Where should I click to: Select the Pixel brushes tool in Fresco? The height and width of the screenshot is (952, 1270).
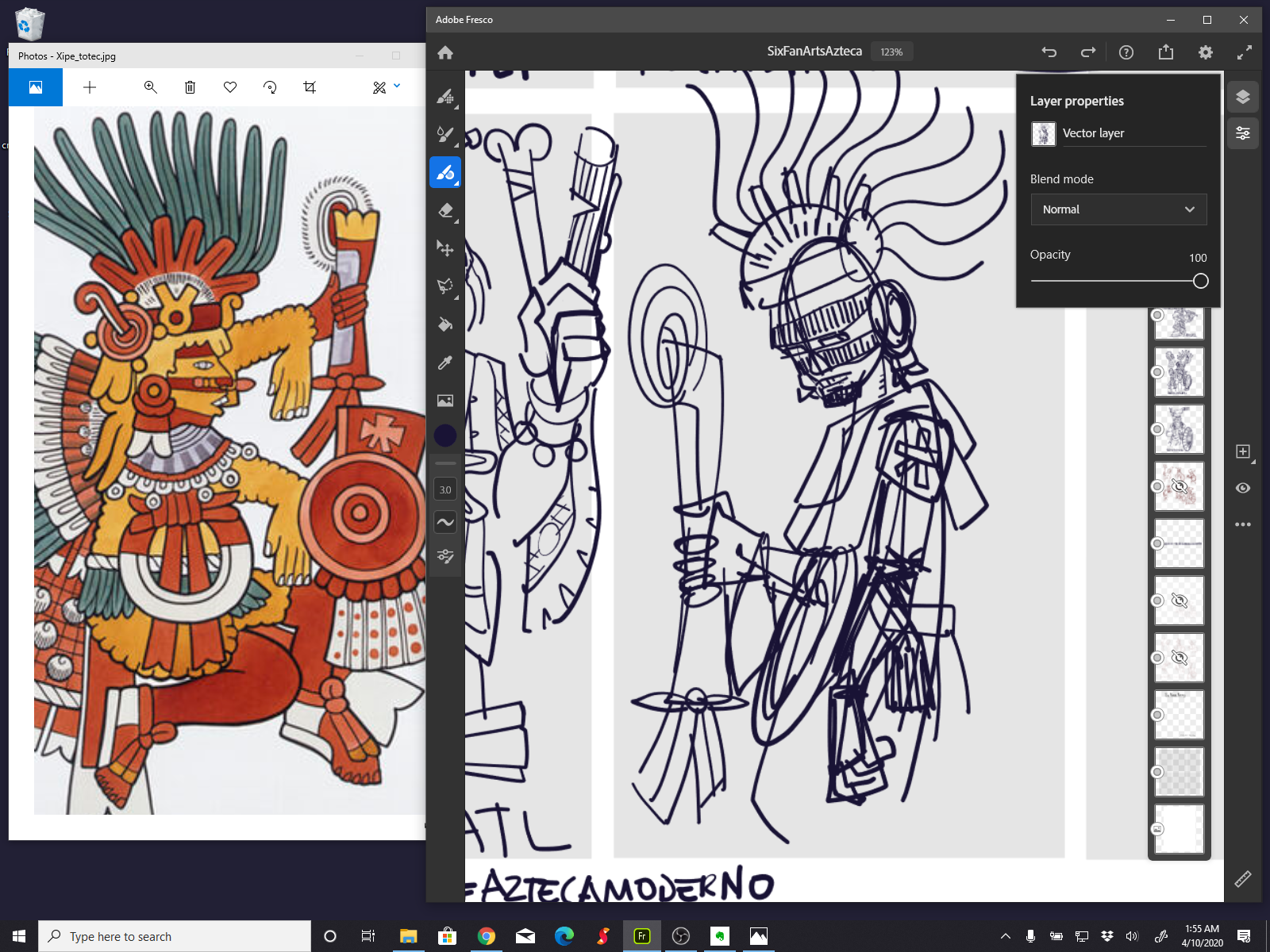coord(445,96)
